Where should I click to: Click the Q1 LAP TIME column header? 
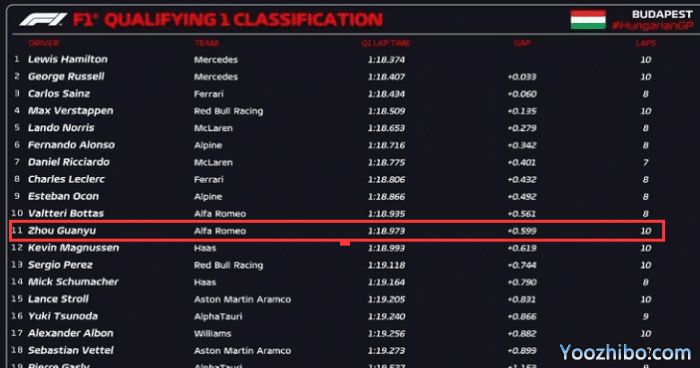386,43
